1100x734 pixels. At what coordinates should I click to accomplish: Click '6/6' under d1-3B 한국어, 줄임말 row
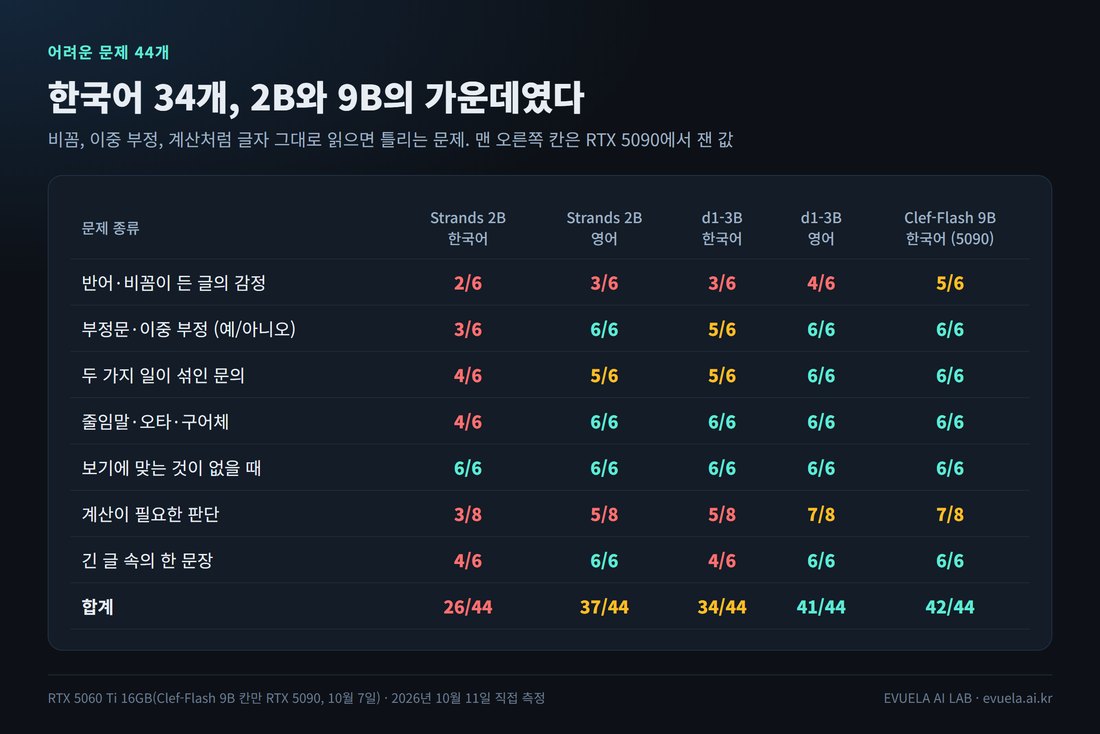[x=722, y=422]
